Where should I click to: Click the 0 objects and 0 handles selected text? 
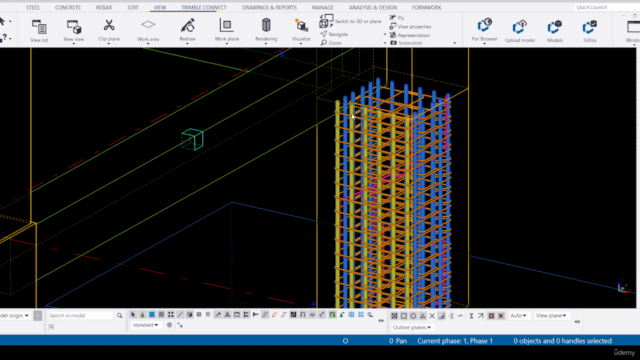(x=562, y=341)
